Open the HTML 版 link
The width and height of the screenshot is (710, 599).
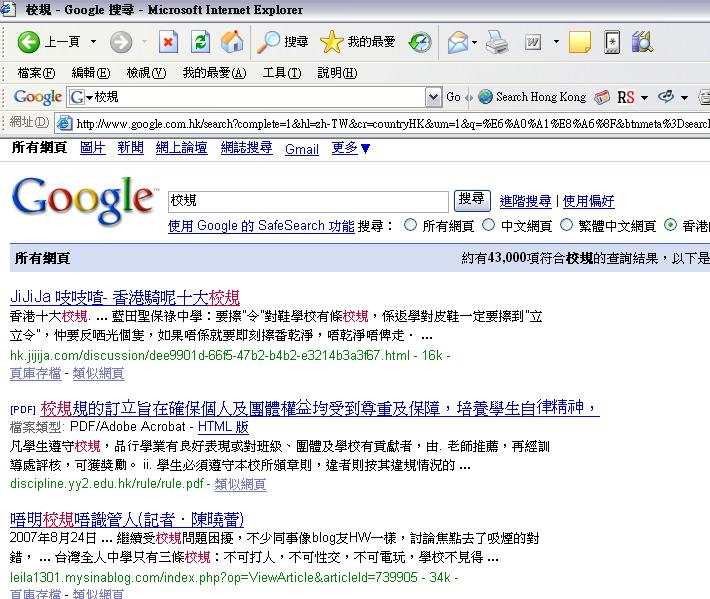pos(223,426)
